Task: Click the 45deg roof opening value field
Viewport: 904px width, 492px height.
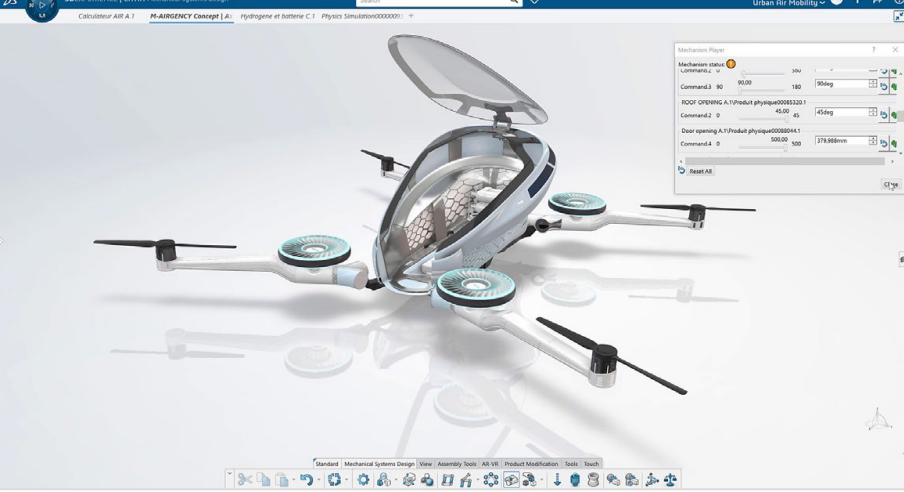Action: [x=842, y=112]
